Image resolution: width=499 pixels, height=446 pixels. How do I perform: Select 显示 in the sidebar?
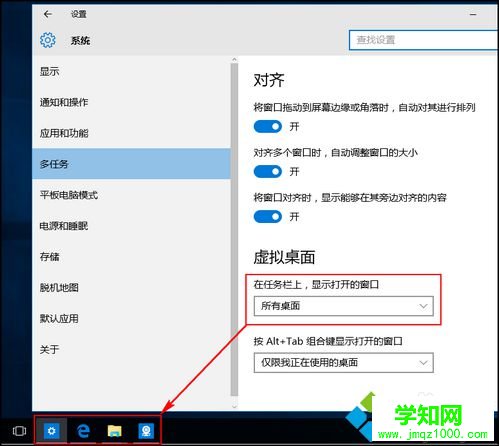click(x=131, y=71)
